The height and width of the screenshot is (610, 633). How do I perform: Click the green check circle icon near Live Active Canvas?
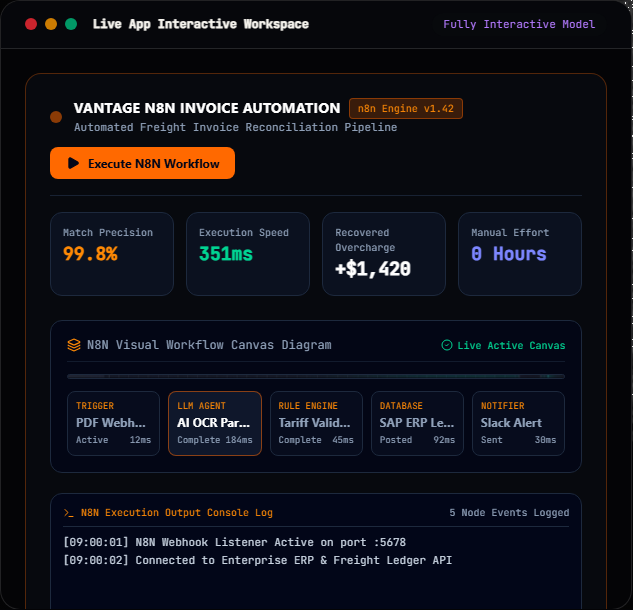point(446,345)
